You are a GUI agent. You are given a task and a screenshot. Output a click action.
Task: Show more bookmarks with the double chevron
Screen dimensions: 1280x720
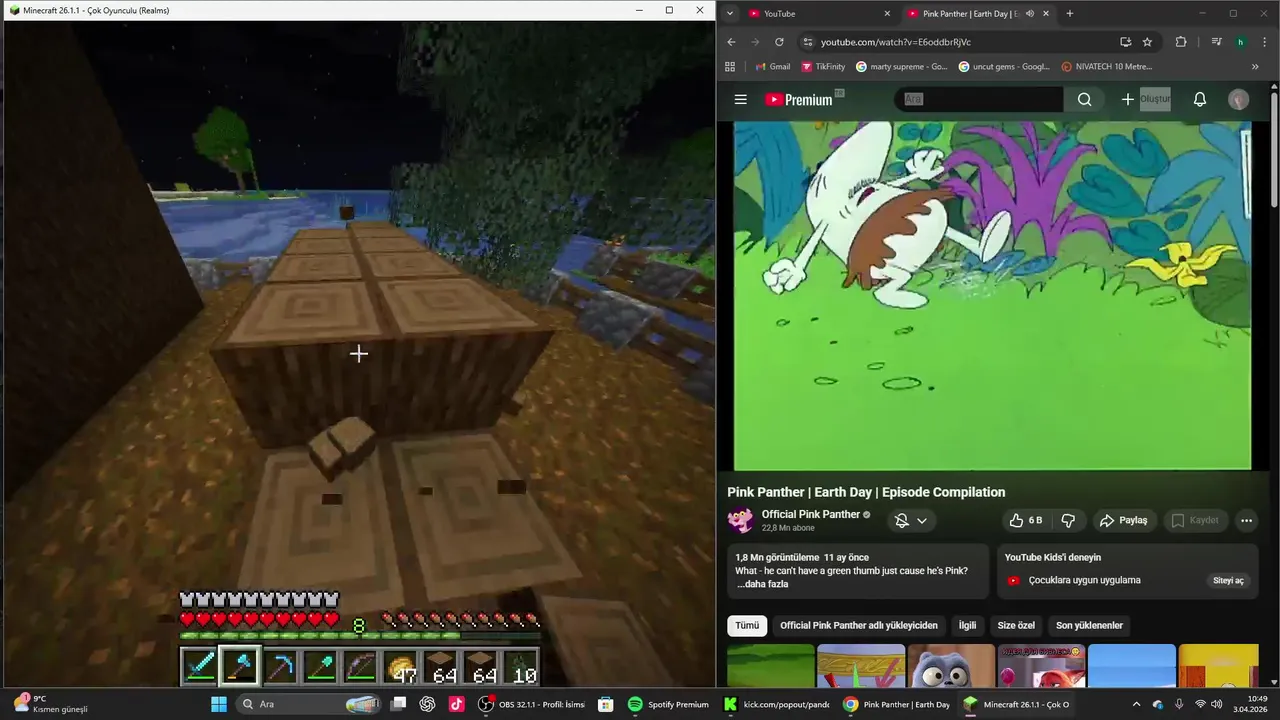[x=1255, y=67]
